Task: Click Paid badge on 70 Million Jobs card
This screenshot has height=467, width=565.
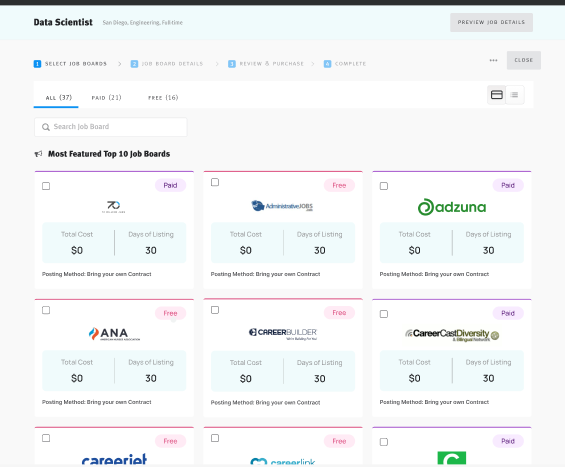Action: click(170, 185)
